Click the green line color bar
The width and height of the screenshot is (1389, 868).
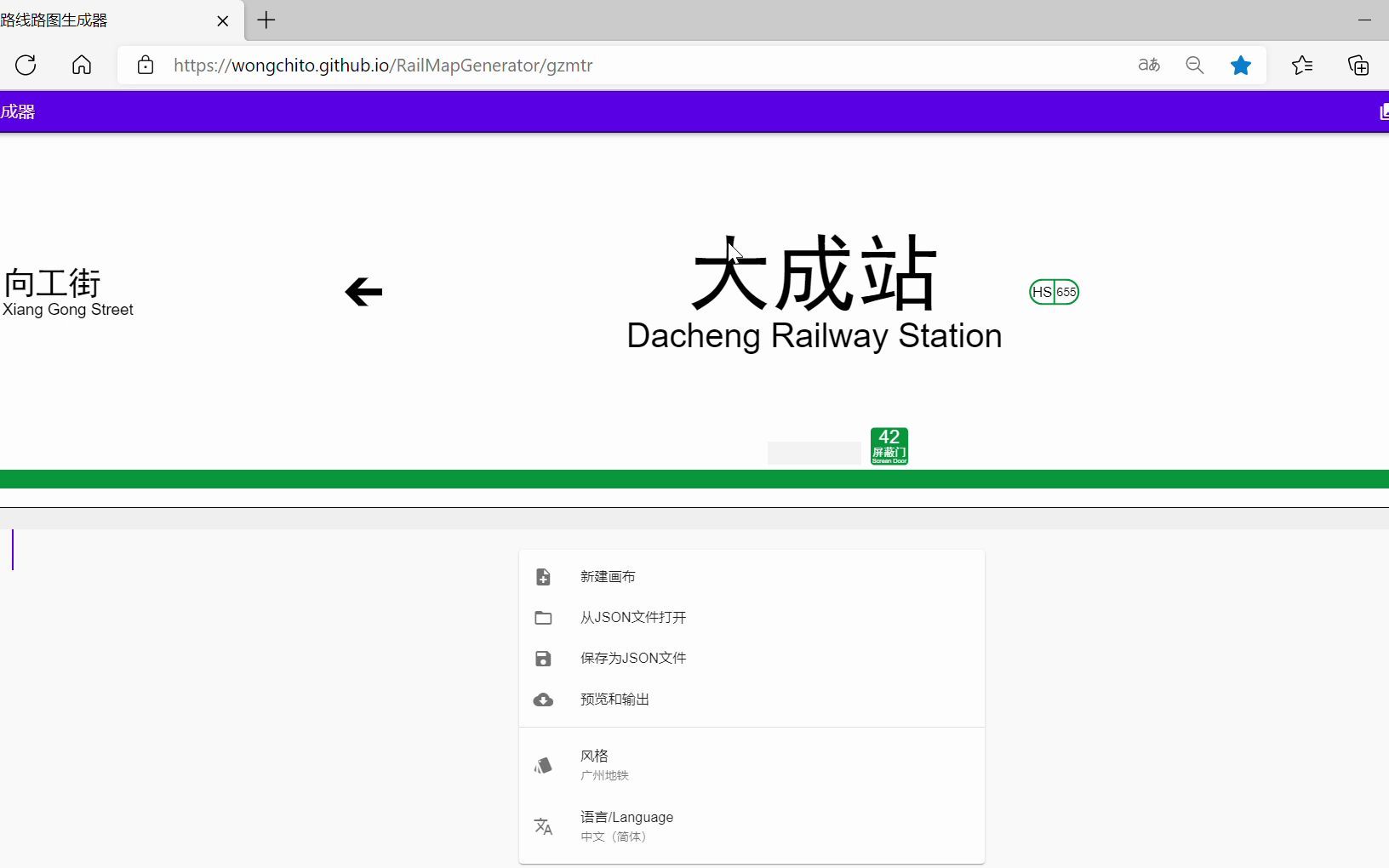pos(694,479)
